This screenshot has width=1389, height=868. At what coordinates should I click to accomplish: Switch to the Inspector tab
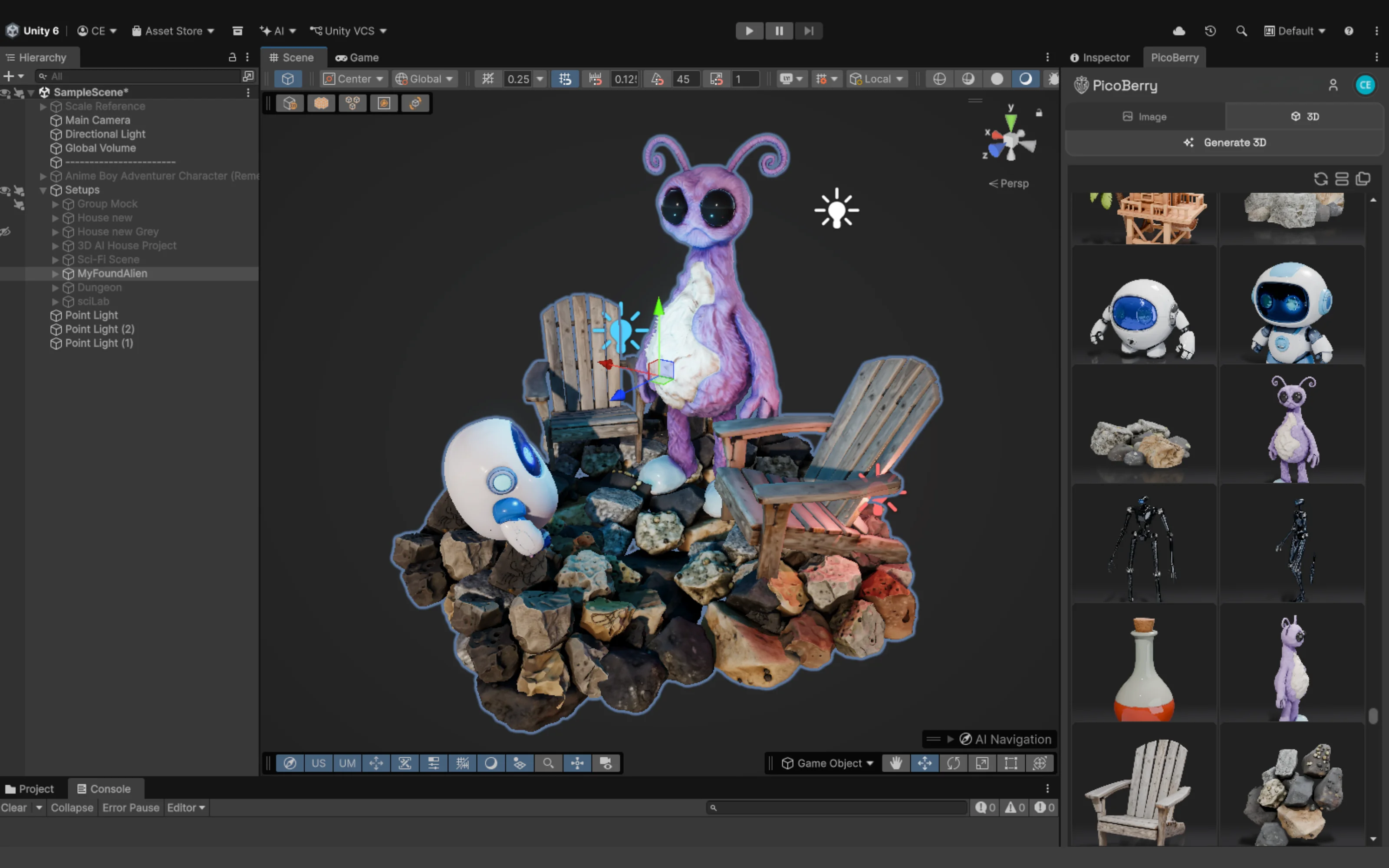(1100, 57)
